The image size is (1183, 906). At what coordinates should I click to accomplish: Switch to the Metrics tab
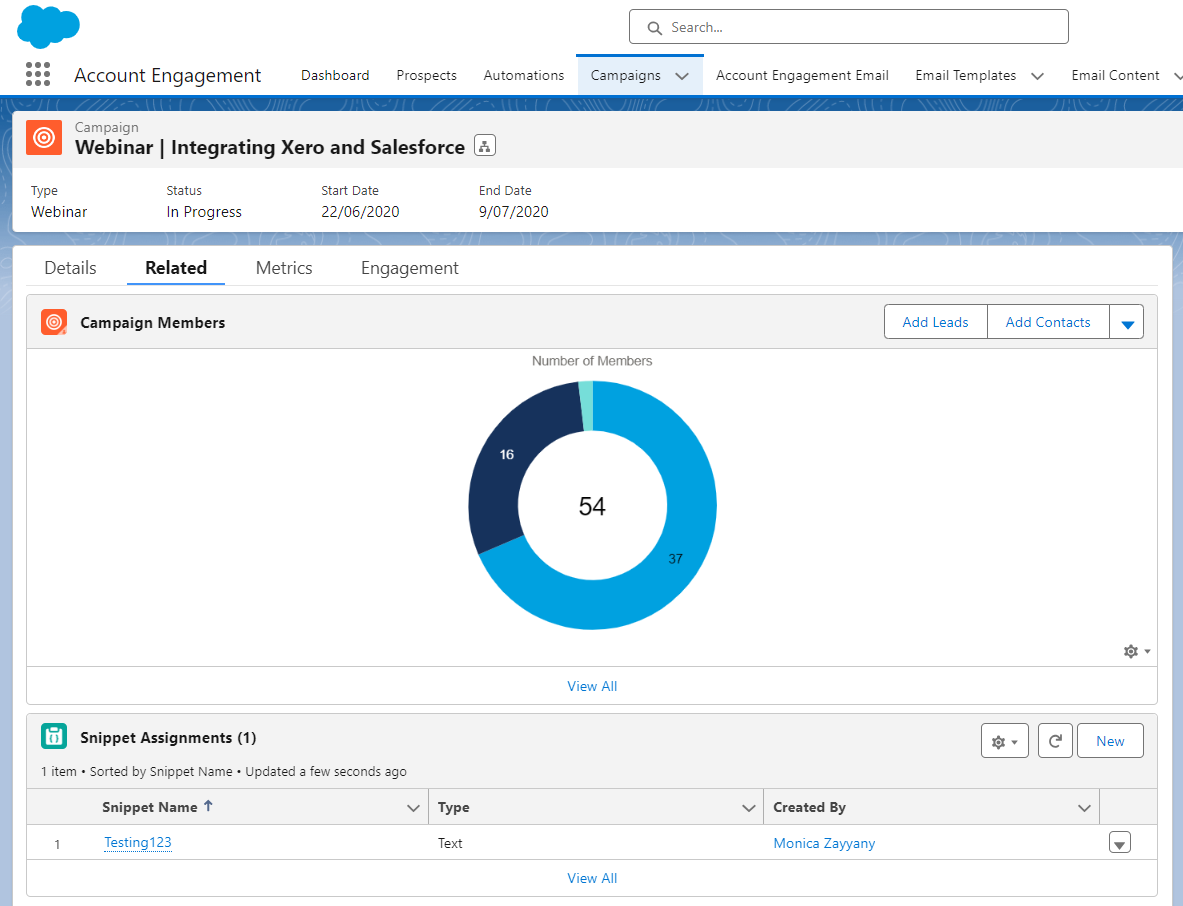[284, 268]
